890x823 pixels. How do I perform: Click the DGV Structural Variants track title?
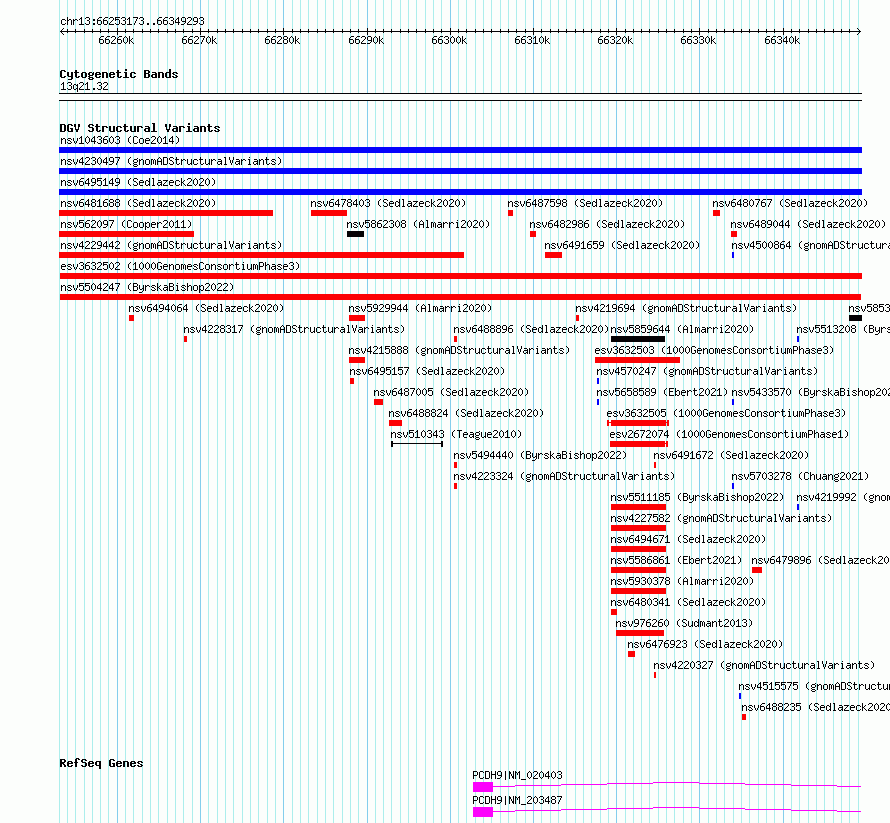140,128
